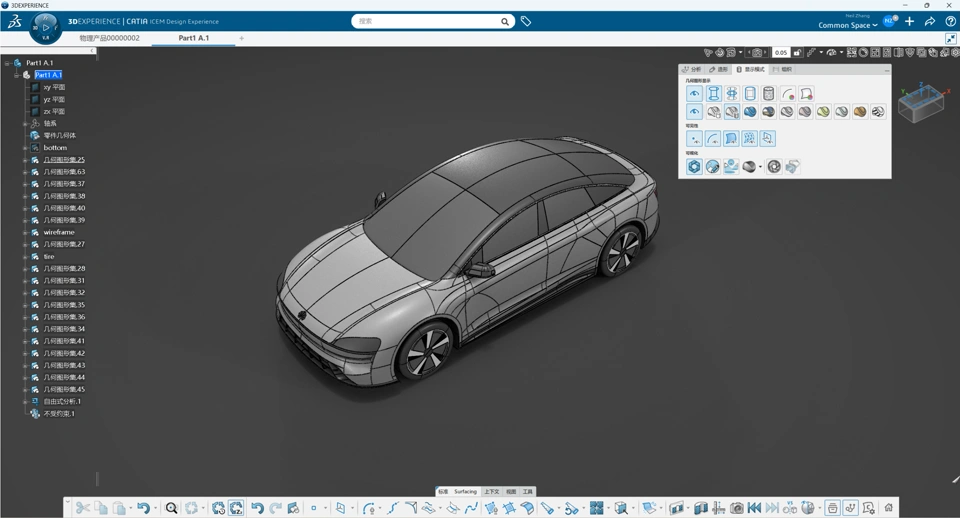Click the Cut scissors icon

[x=83, y=508]
